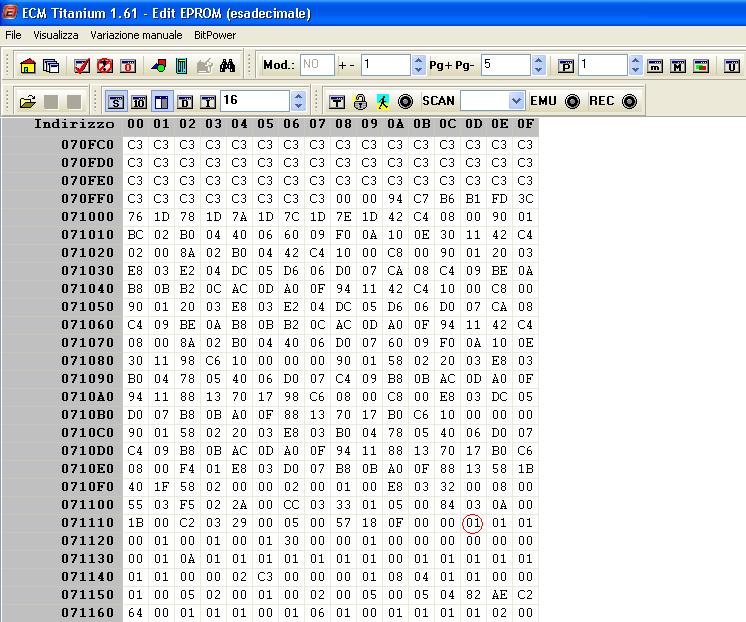This screenshot has height=622, width=746.
Task: Open the Variazione manuale menu
Action: 136,35
